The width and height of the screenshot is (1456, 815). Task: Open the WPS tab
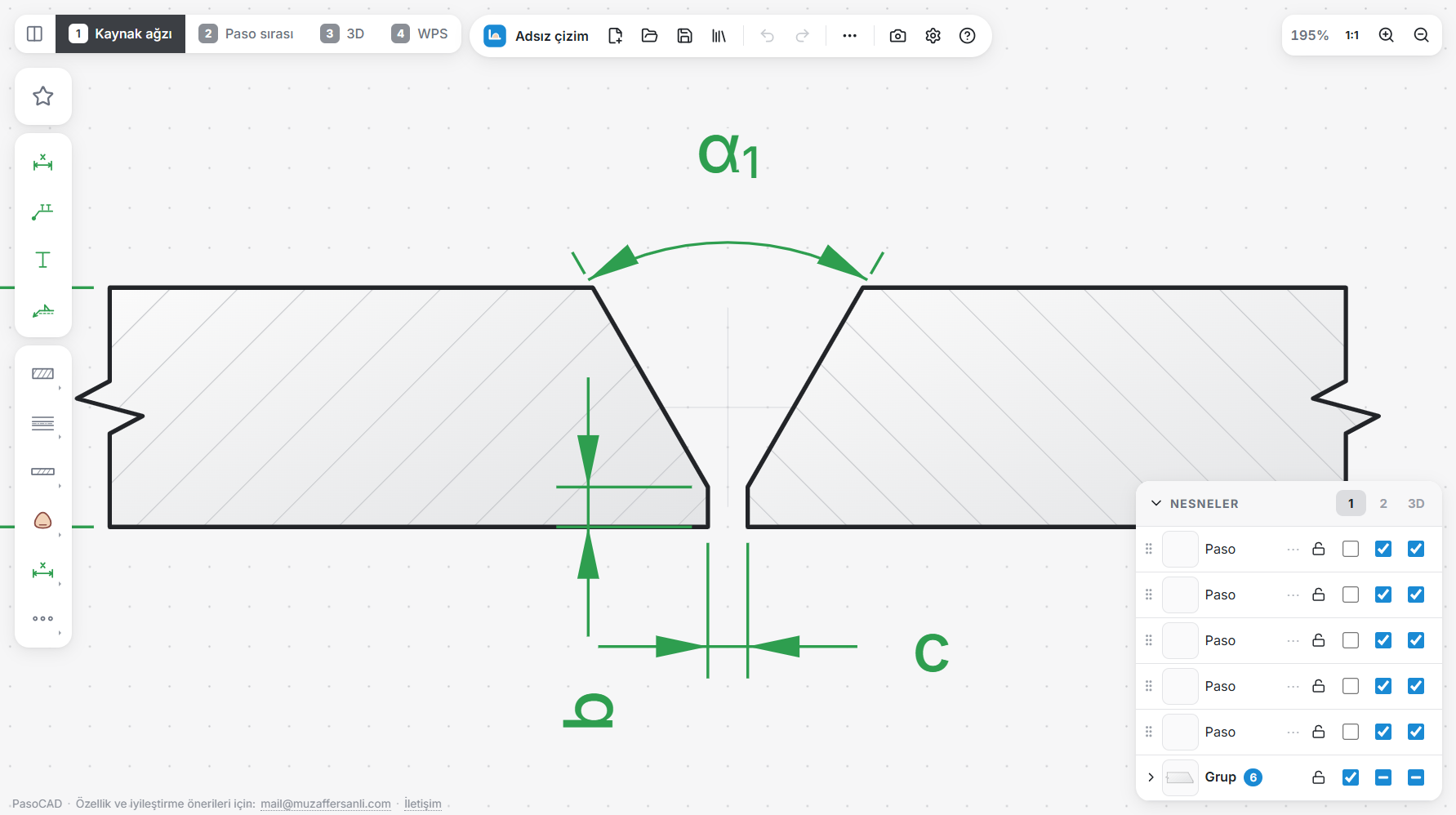click(420, 33)
